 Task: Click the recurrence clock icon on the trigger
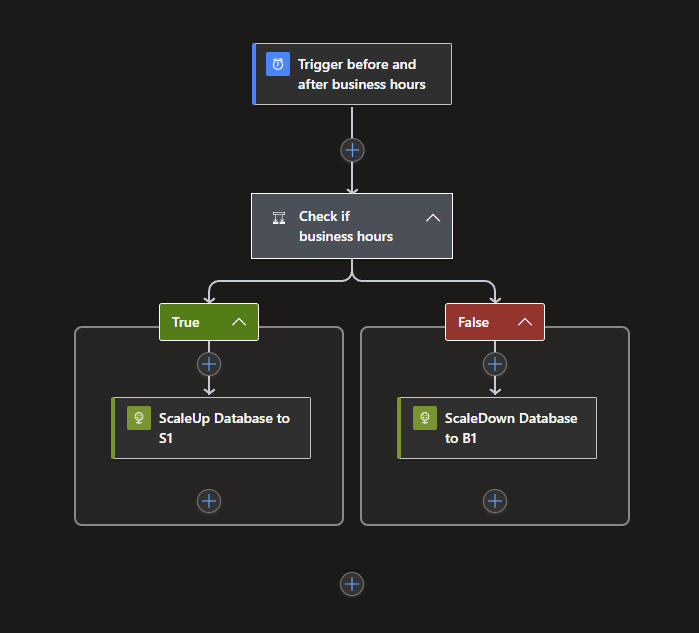click(278, 64)
